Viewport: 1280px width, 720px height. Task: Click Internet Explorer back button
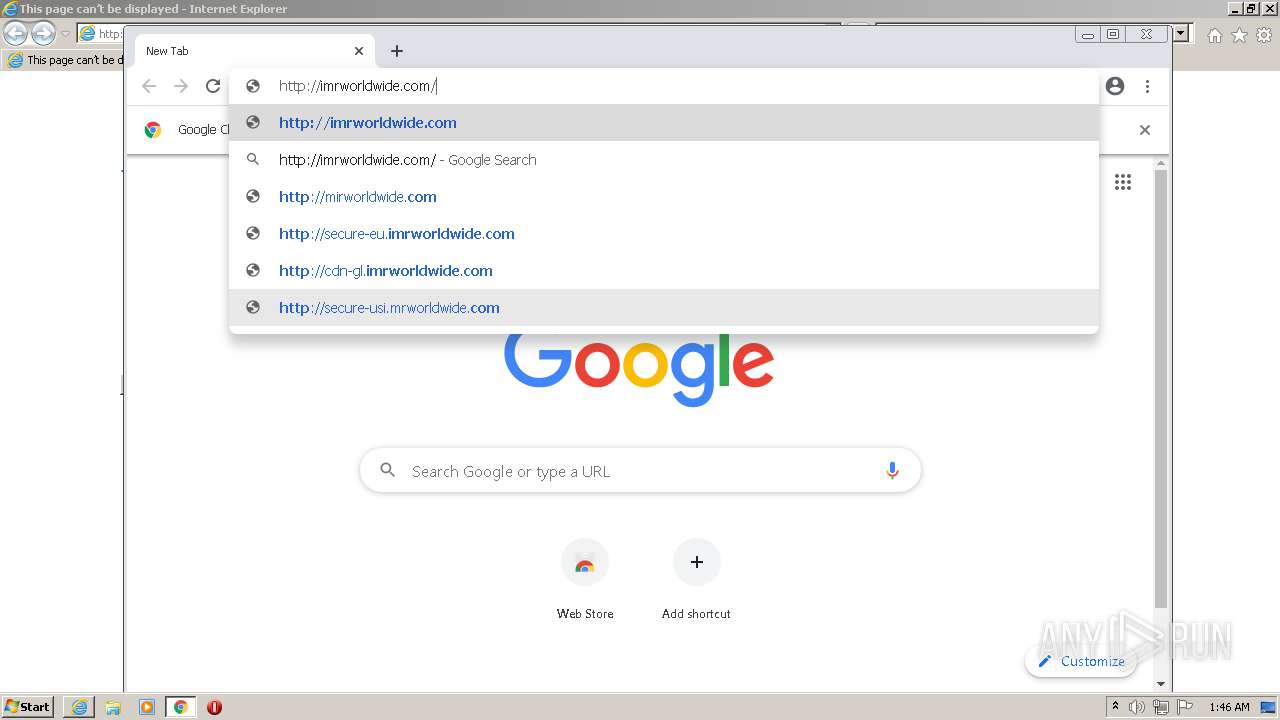pyautogui.click(x=16, y=33)
